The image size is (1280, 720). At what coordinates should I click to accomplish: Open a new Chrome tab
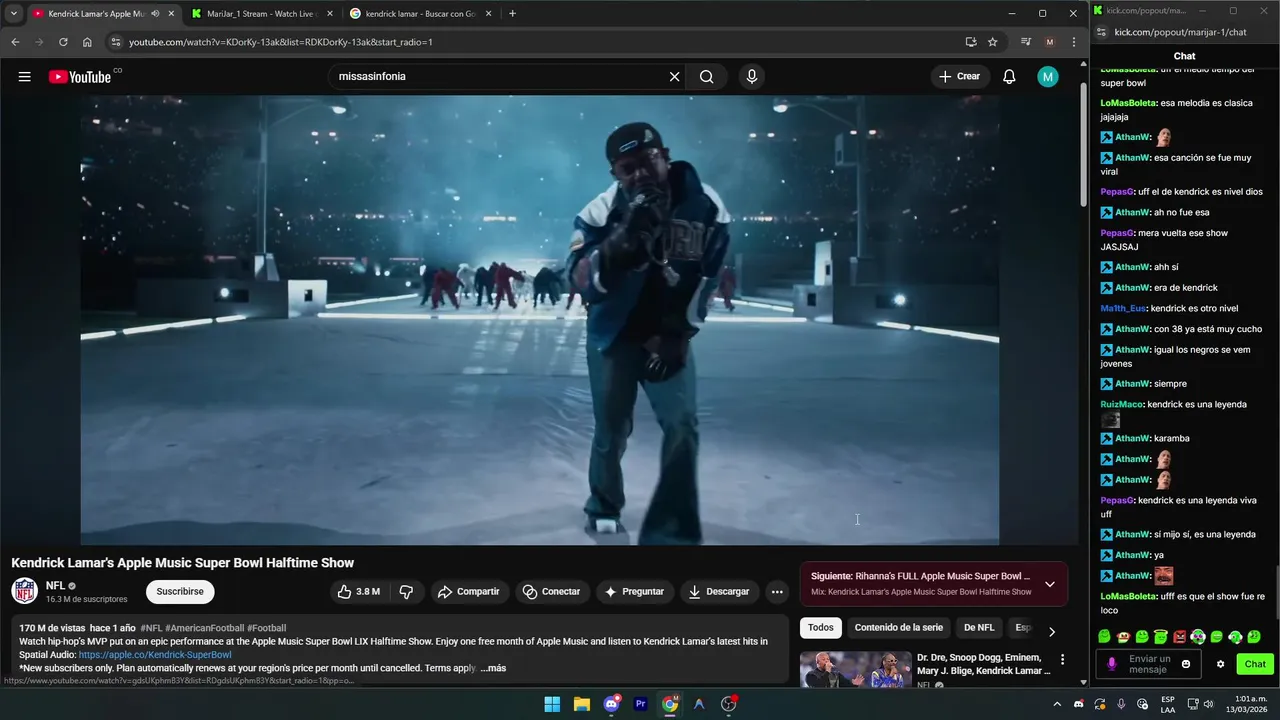tap(513, 14)
